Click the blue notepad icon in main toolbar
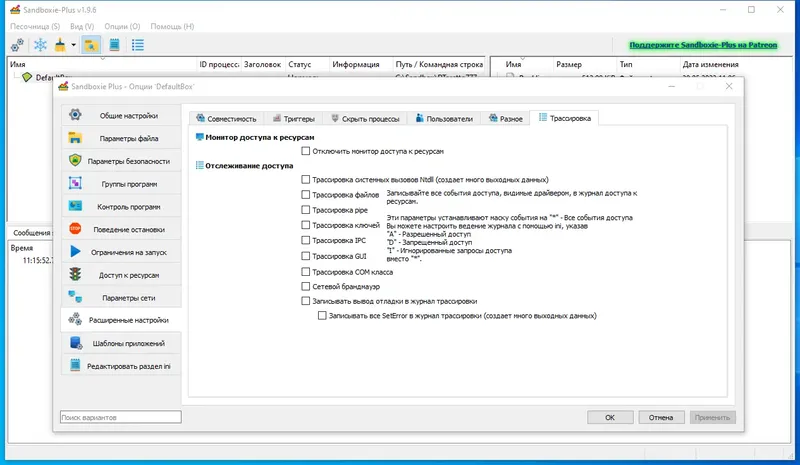This screenshot has height=465, width=800. point(114,45)
